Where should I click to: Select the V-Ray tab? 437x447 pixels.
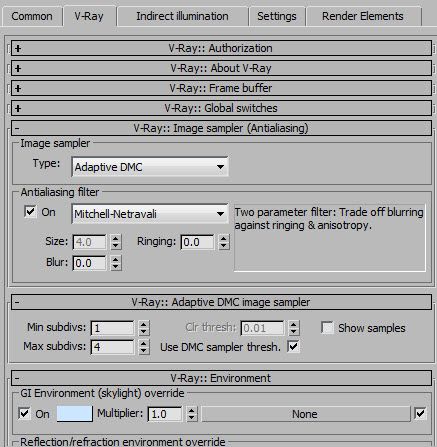(x=89, y=16)
